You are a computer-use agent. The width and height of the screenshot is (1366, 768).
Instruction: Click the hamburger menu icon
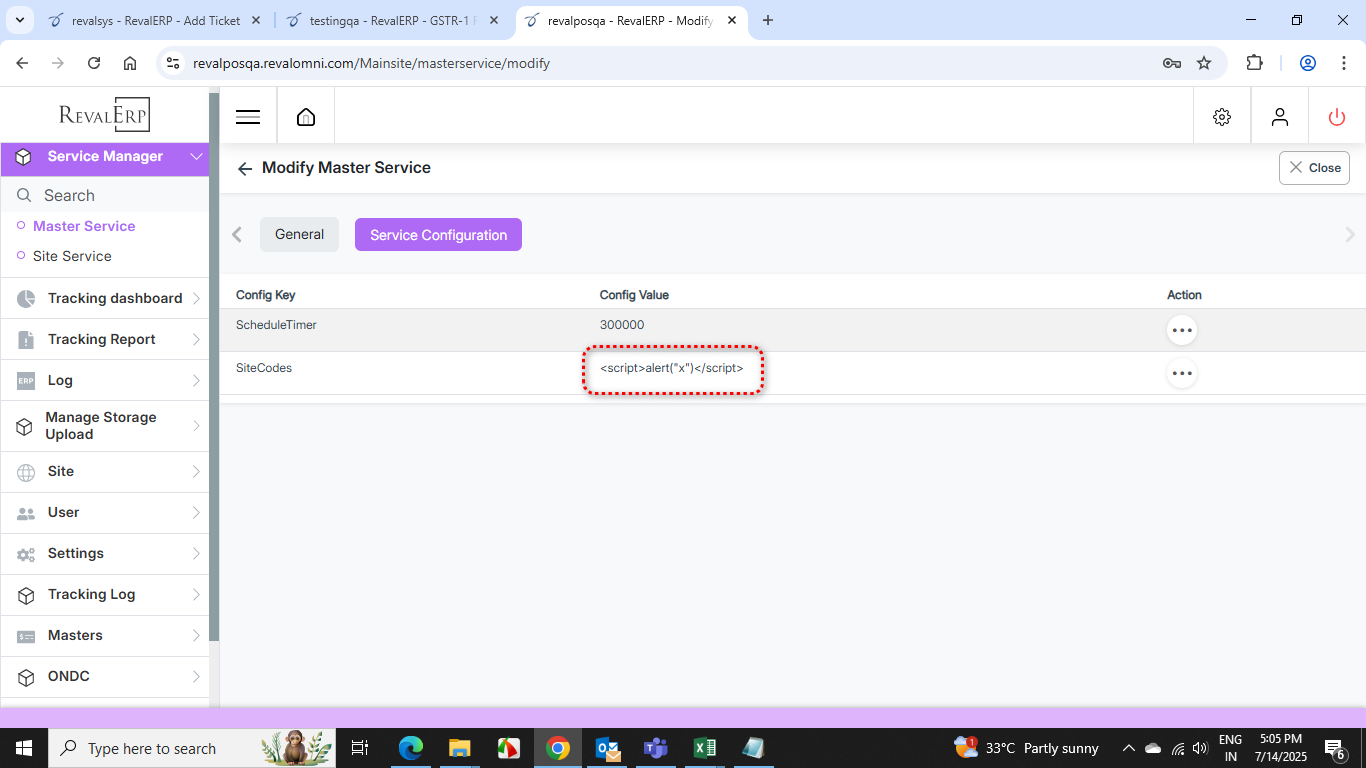[x=248, y=117]
